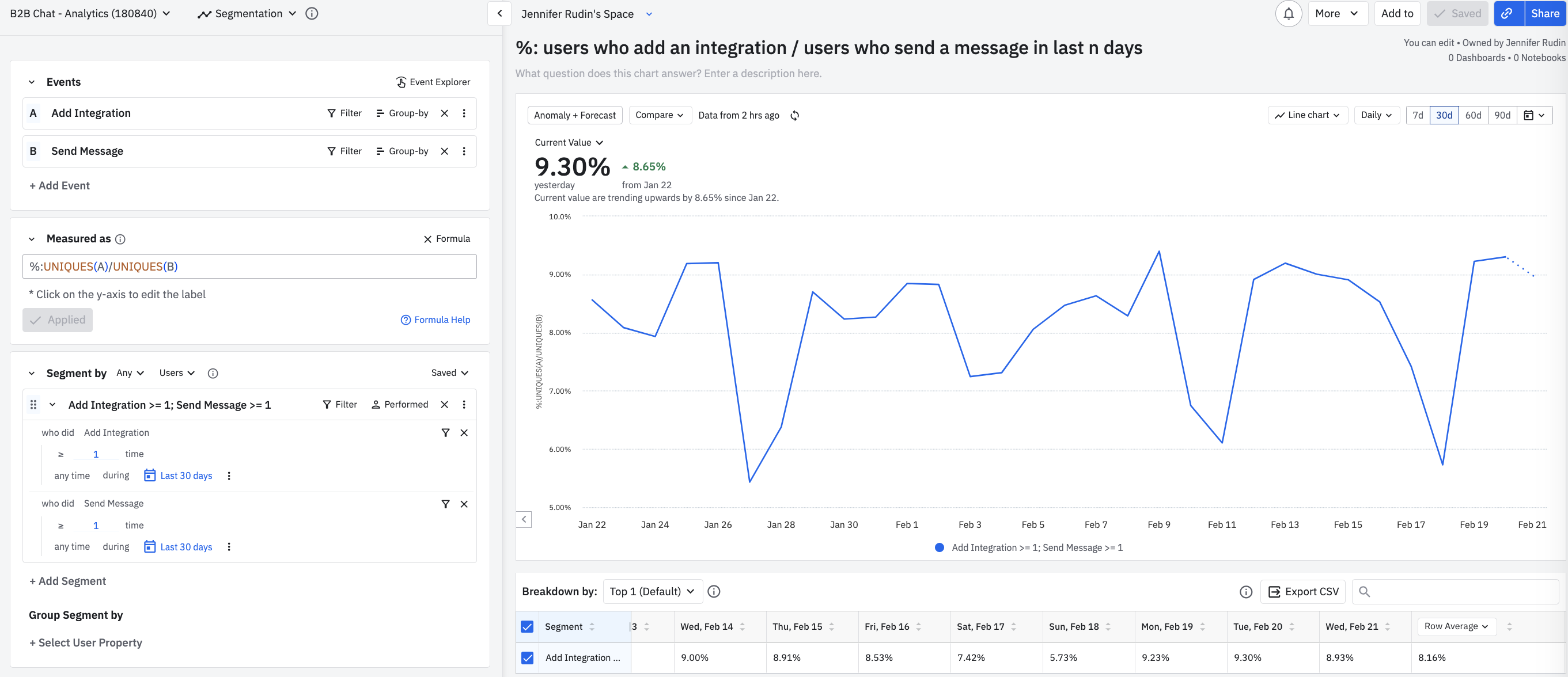Click the formula input field
Viewport: 1568px width, 677px height.
click(x=249, y=267)
